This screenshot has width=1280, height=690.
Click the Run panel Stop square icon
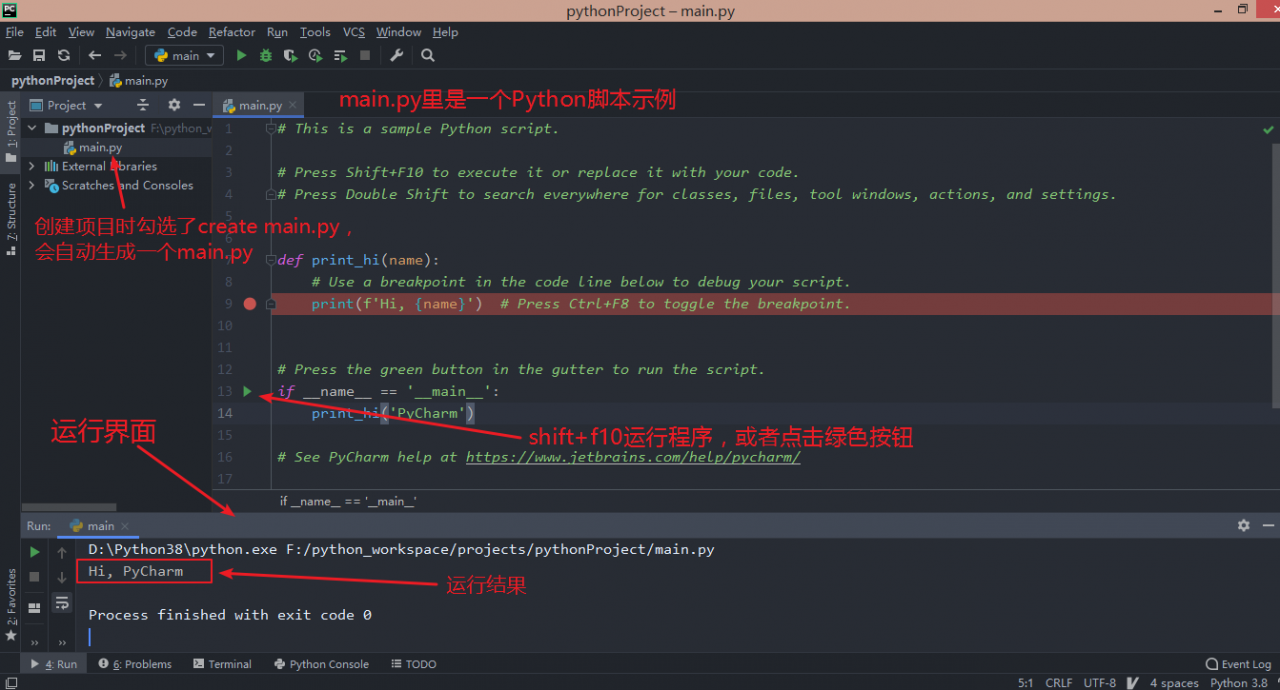pos(35,577)
